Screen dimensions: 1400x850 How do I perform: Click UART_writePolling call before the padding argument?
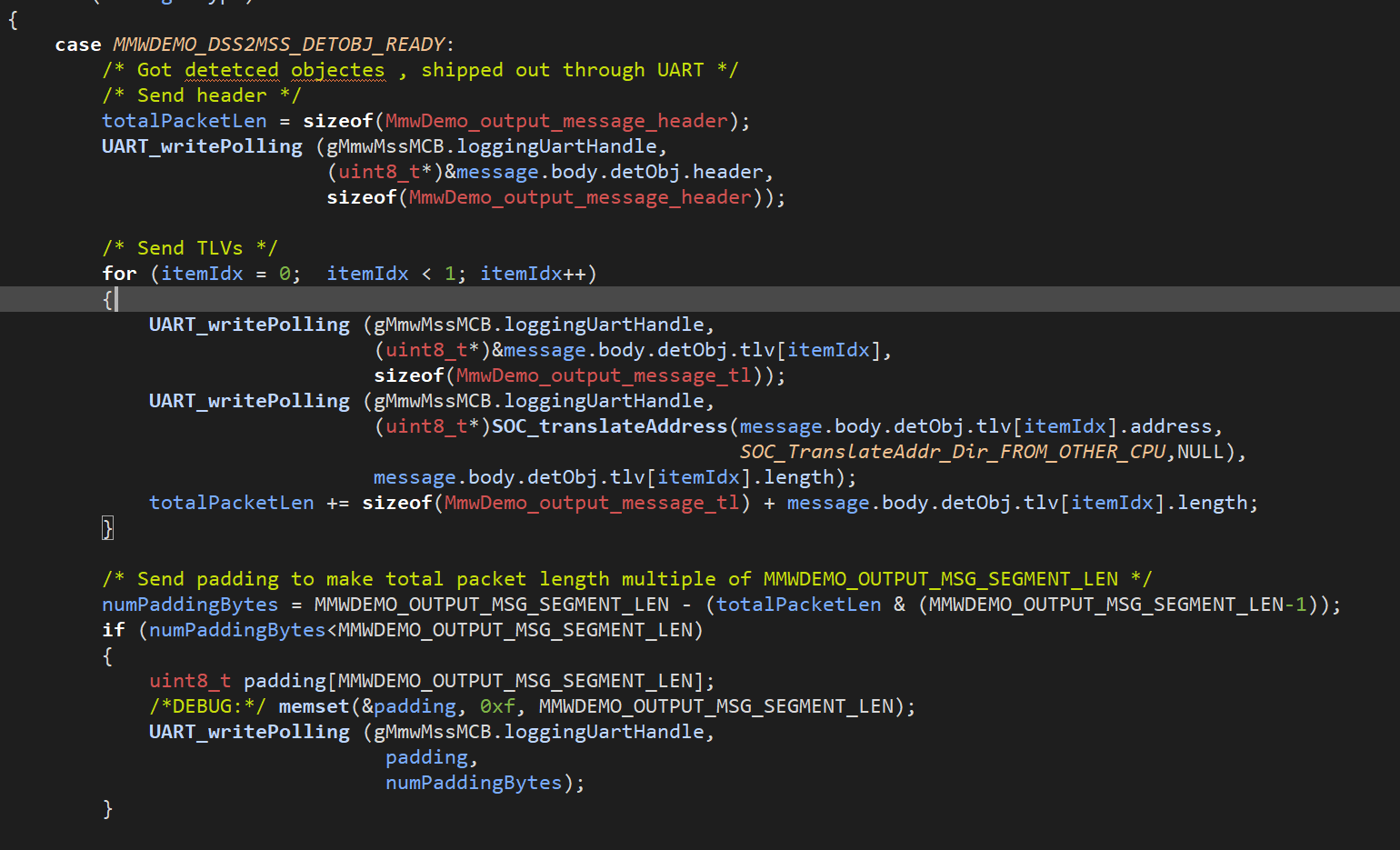[249, 732]
